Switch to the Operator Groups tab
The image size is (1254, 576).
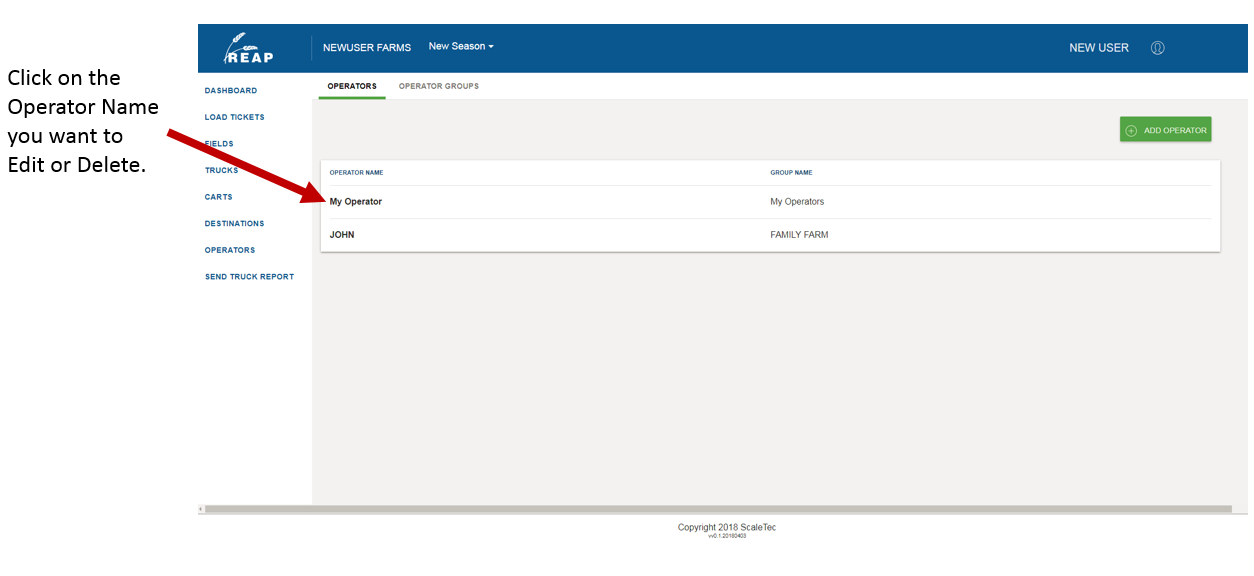(x=439, y=86)
